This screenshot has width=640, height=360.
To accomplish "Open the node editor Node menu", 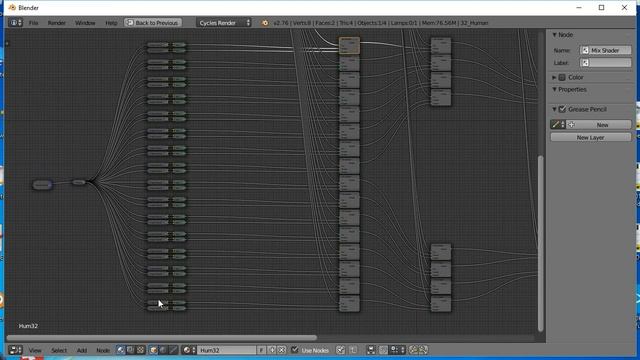I will (x=103, y=350).
